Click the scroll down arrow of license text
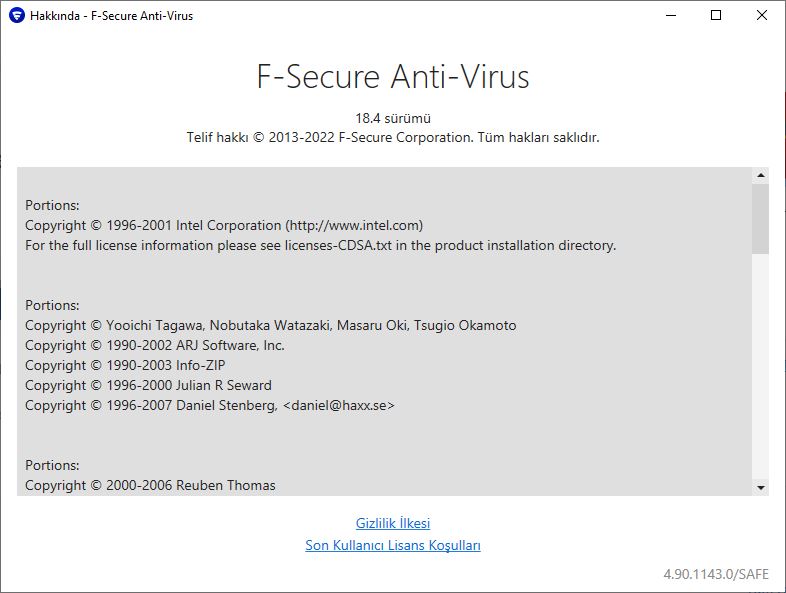This screenshot has height=593, width=786. click(x=760, y=487)
